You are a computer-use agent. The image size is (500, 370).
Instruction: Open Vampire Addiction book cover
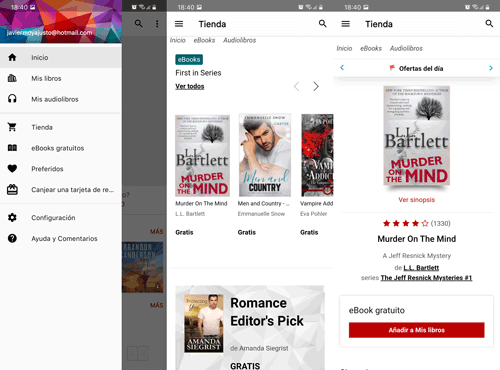click(317, 155)
